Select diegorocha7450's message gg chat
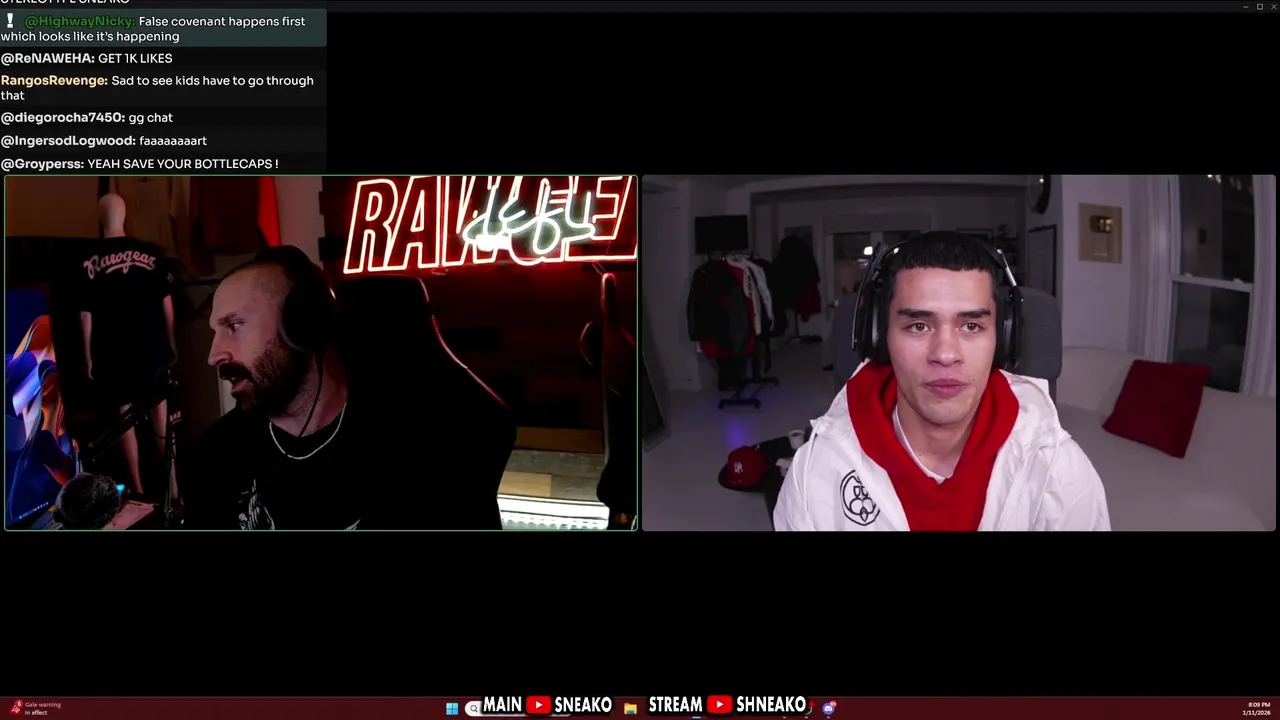The image size is (1280, 720). click(163, 118)
